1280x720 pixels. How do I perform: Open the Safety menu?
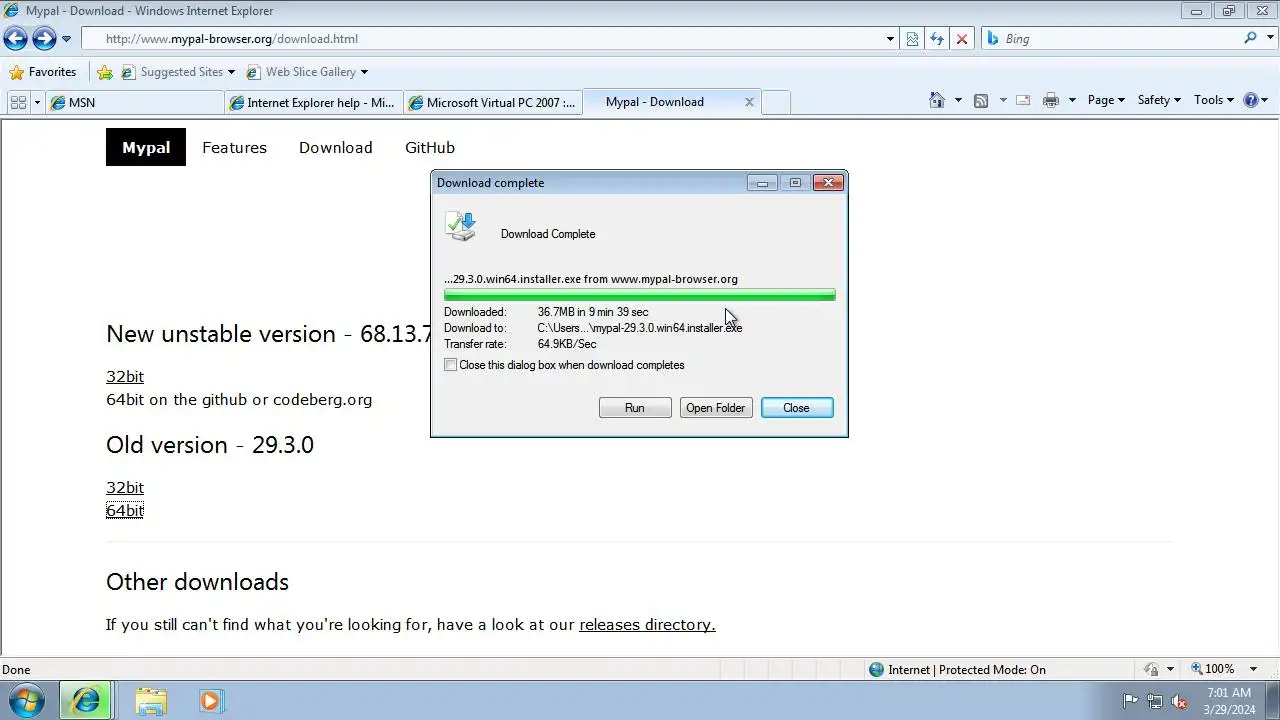tap(1159, 100)
